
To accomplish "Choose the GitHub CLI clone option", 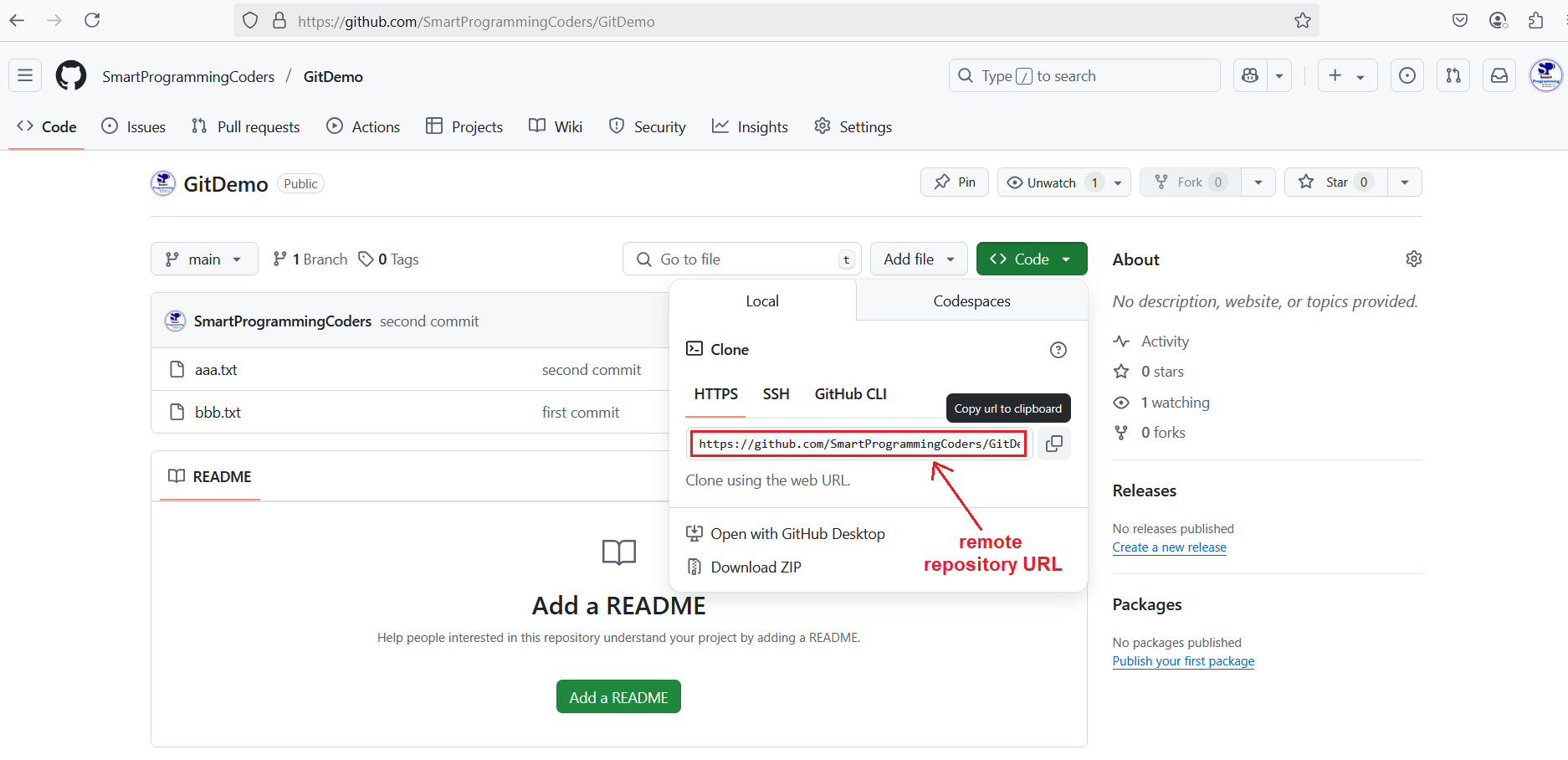I will (x=850, y=394).
